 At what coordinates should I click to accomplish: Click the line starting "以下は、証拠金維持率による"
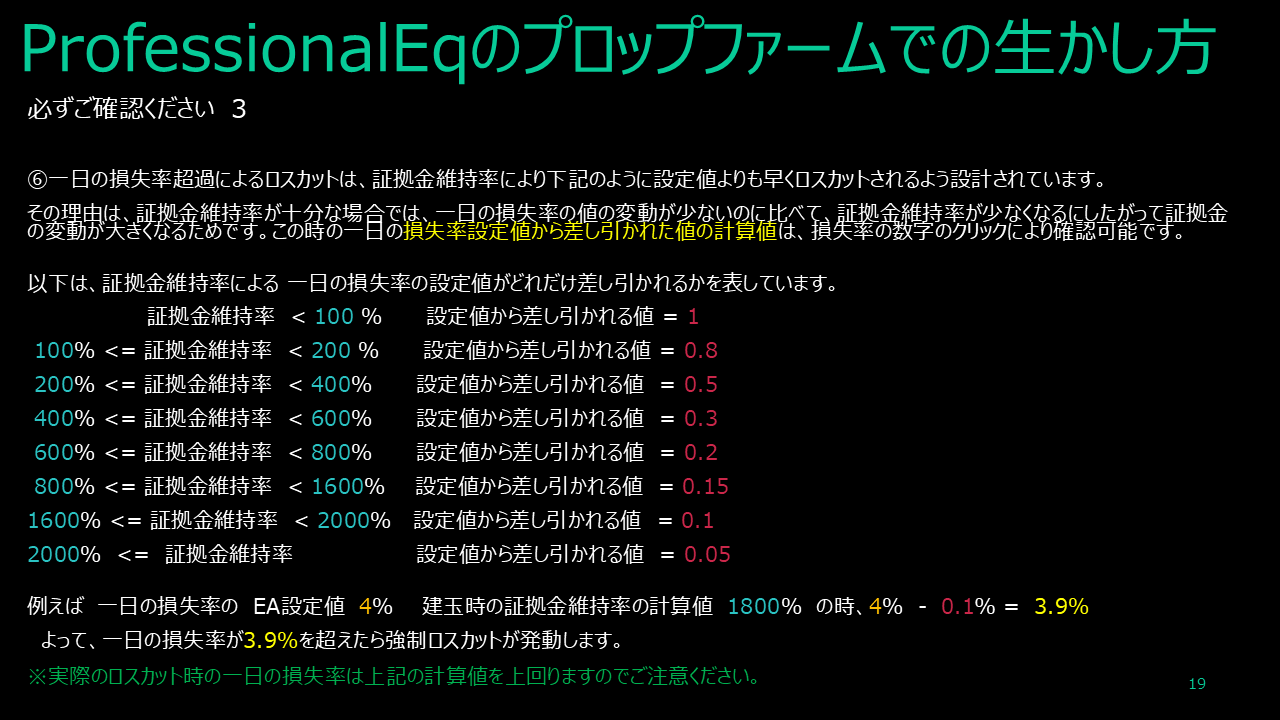point(432,283)
